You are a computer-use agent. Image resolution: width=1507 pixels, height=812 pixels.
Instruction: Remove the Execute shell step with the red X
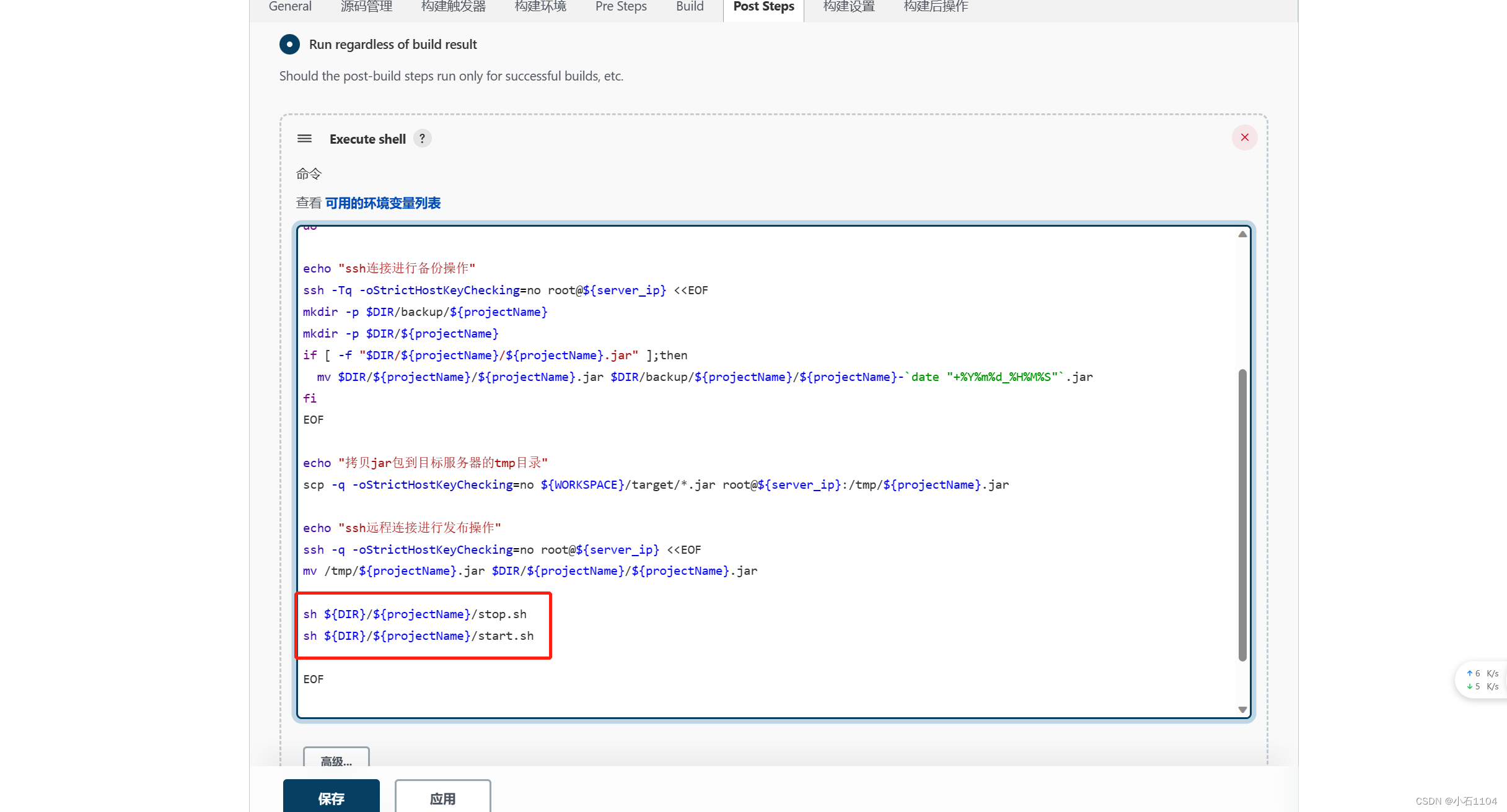click(x=1244, y=138)
